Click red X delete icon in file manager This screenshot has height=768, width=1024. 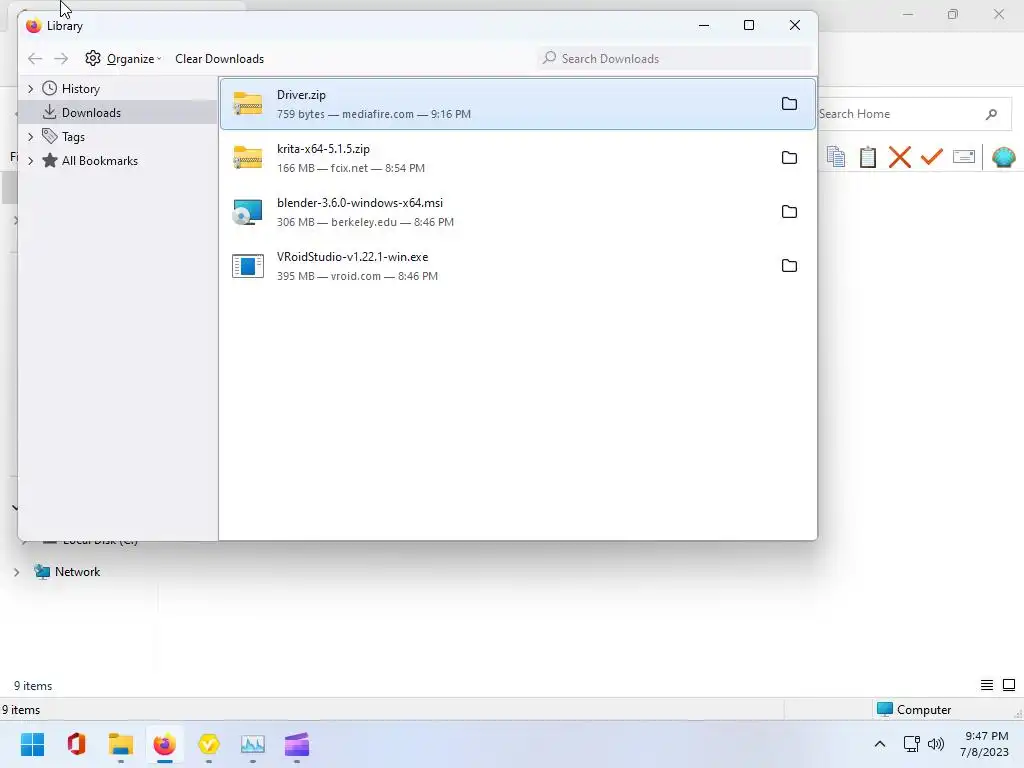pyautogui.click(x=899, y=157)
